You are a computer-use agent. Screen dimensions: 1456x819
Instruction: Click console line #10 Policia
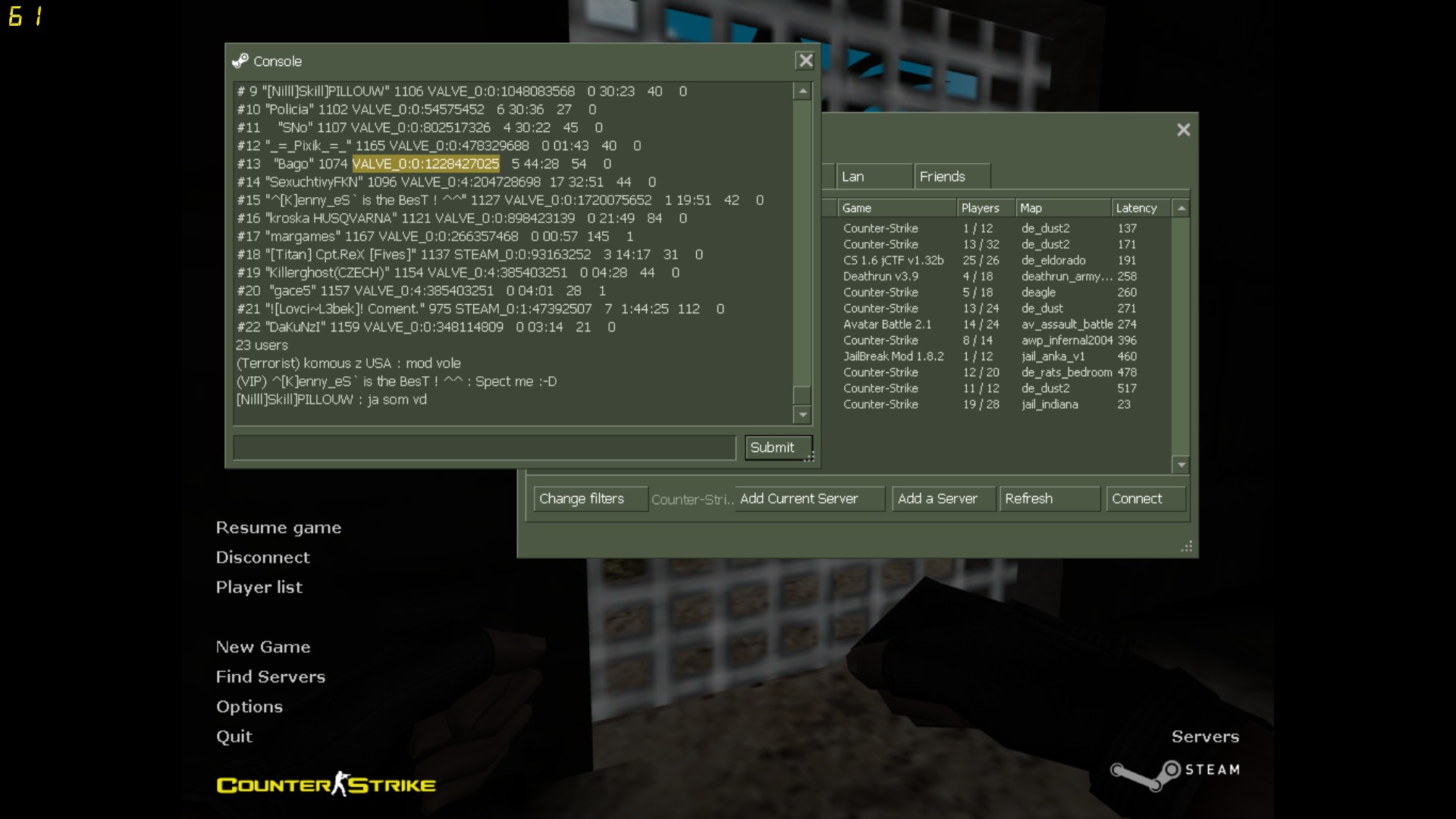tap(416, 109)
